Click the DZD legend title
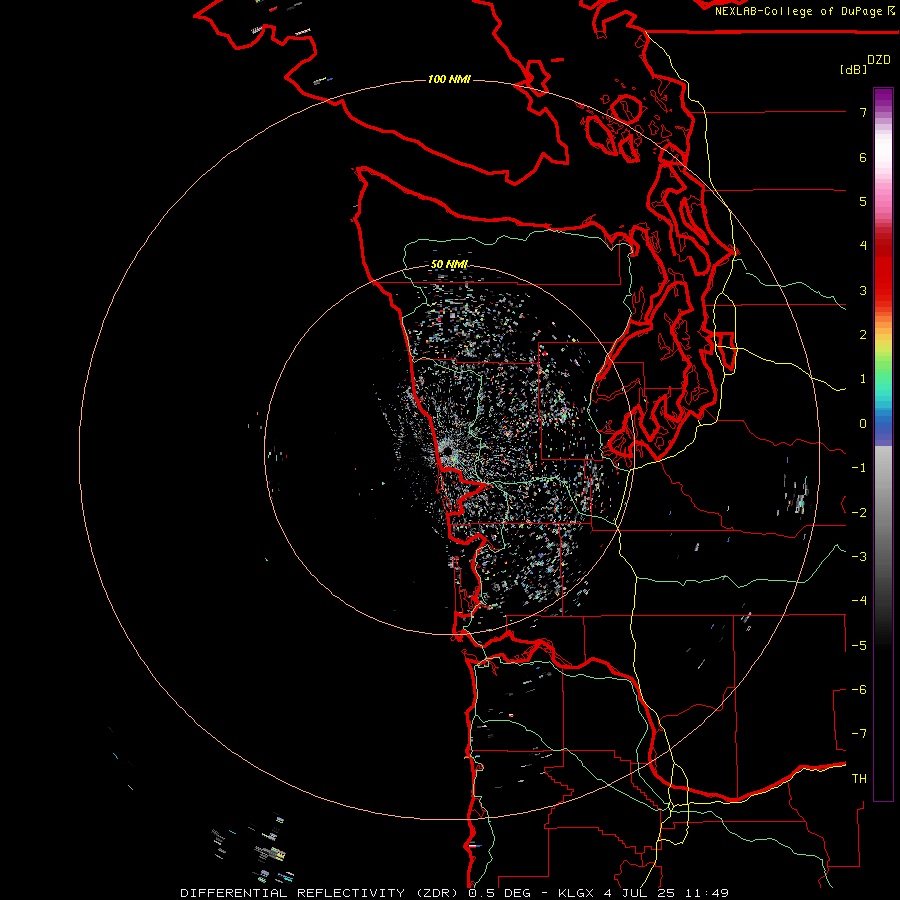 coord(879,60)
